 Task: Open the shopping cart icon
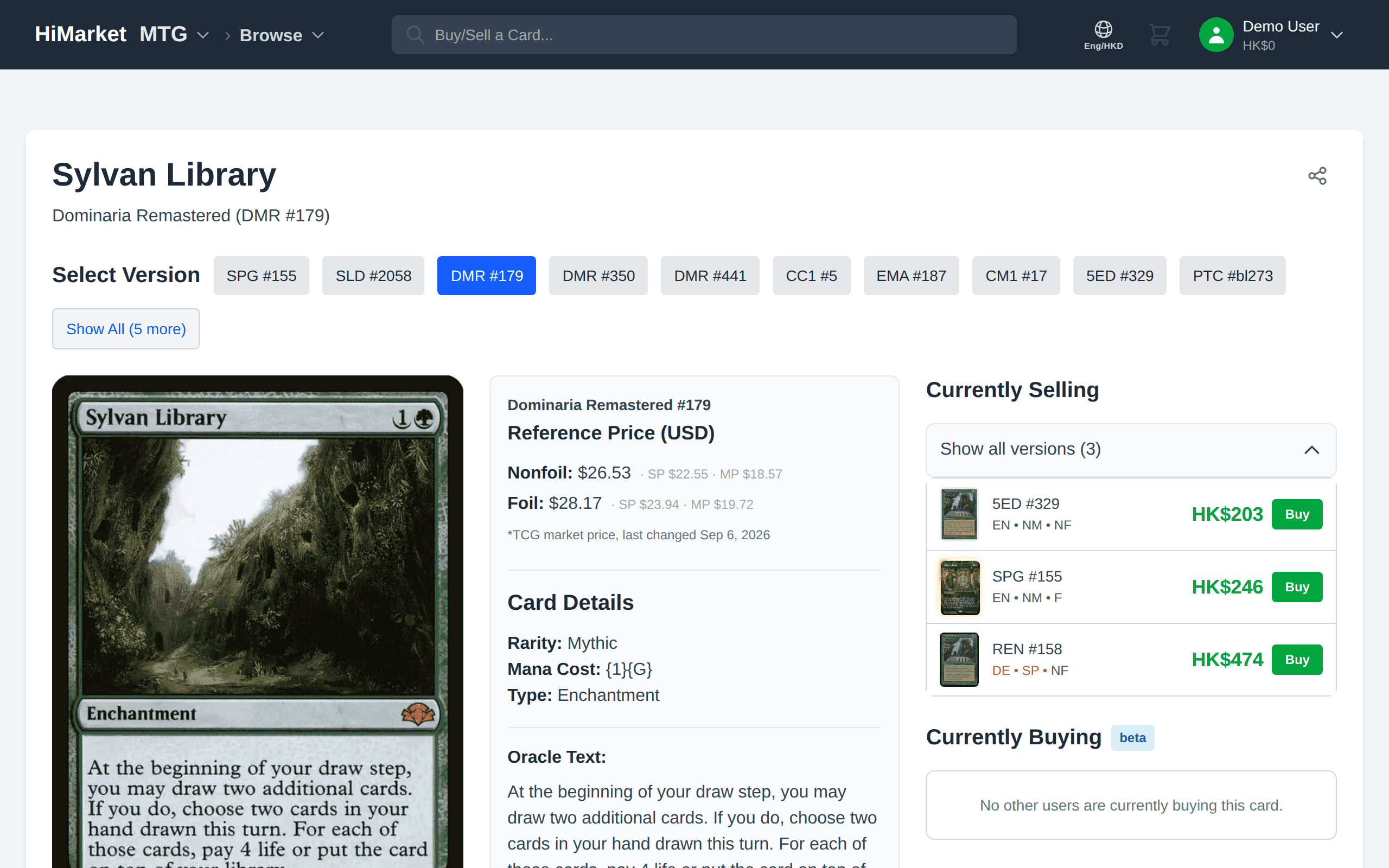1159,35
